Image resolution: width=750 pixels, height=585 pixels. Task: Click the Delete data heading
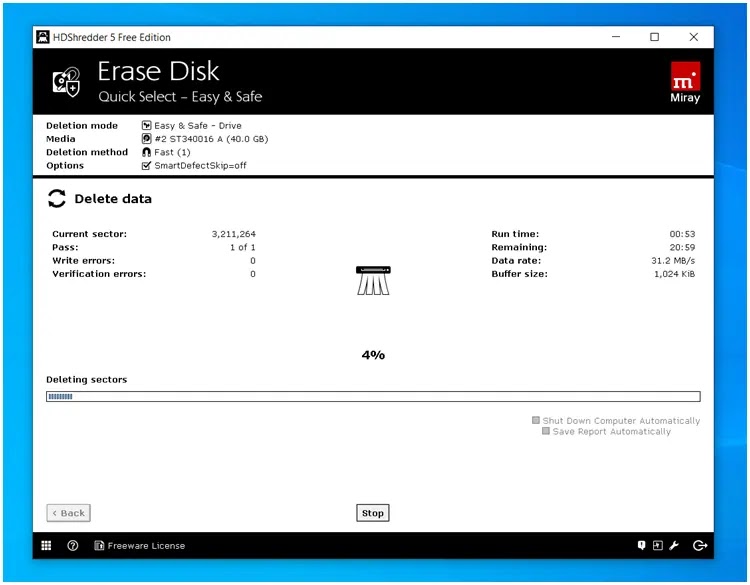(113, 199)
